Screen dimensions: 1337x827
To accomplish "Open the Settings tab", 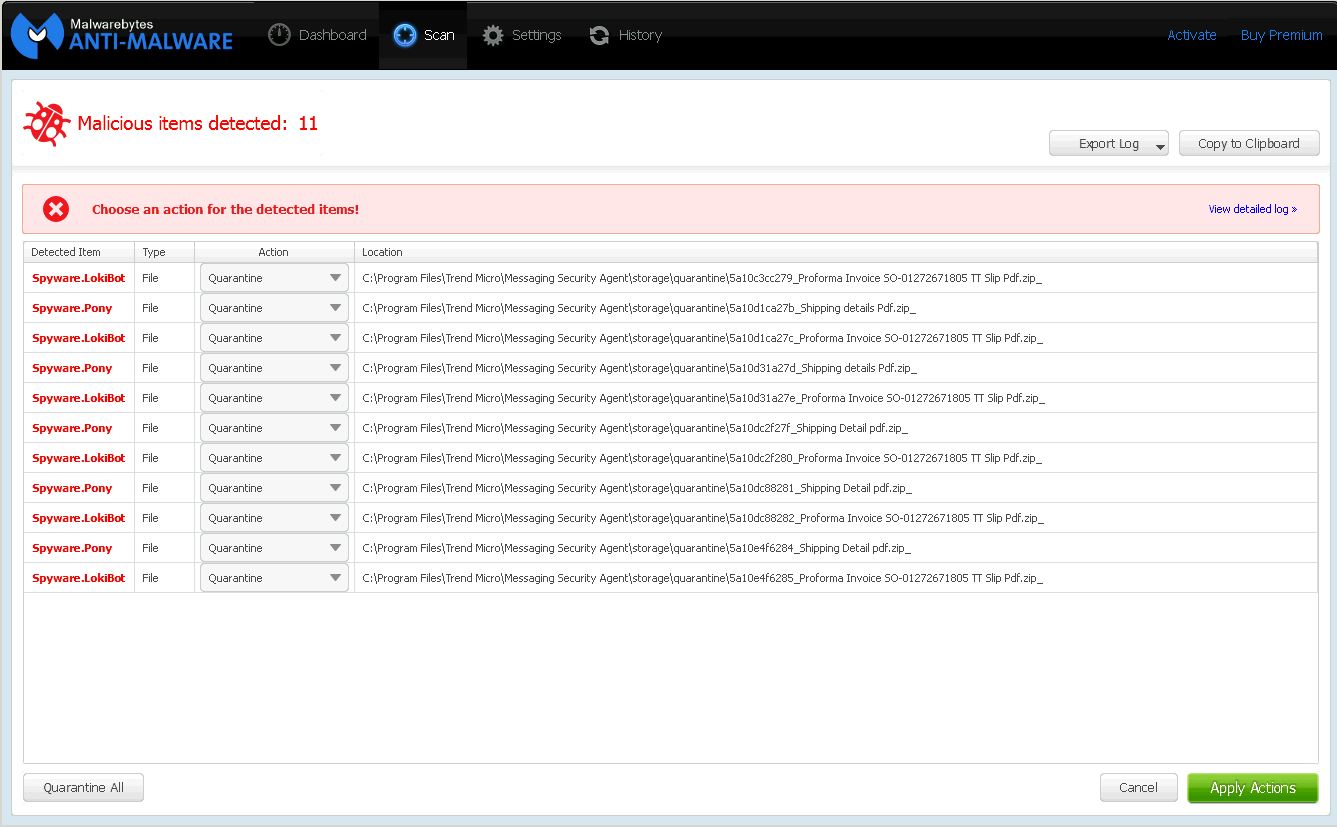I will click(x=521, y=35).
